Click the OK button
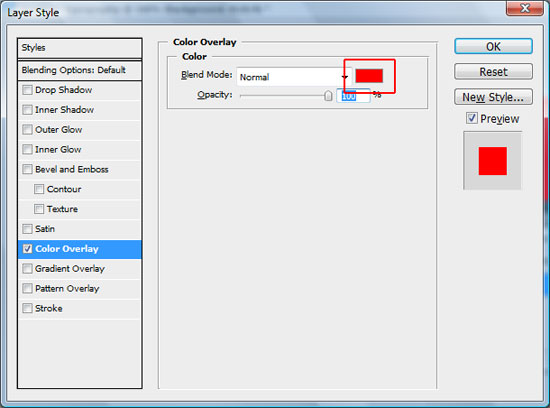Image resolution: width=550 pixels, height=408 pixels. point(493,46)
